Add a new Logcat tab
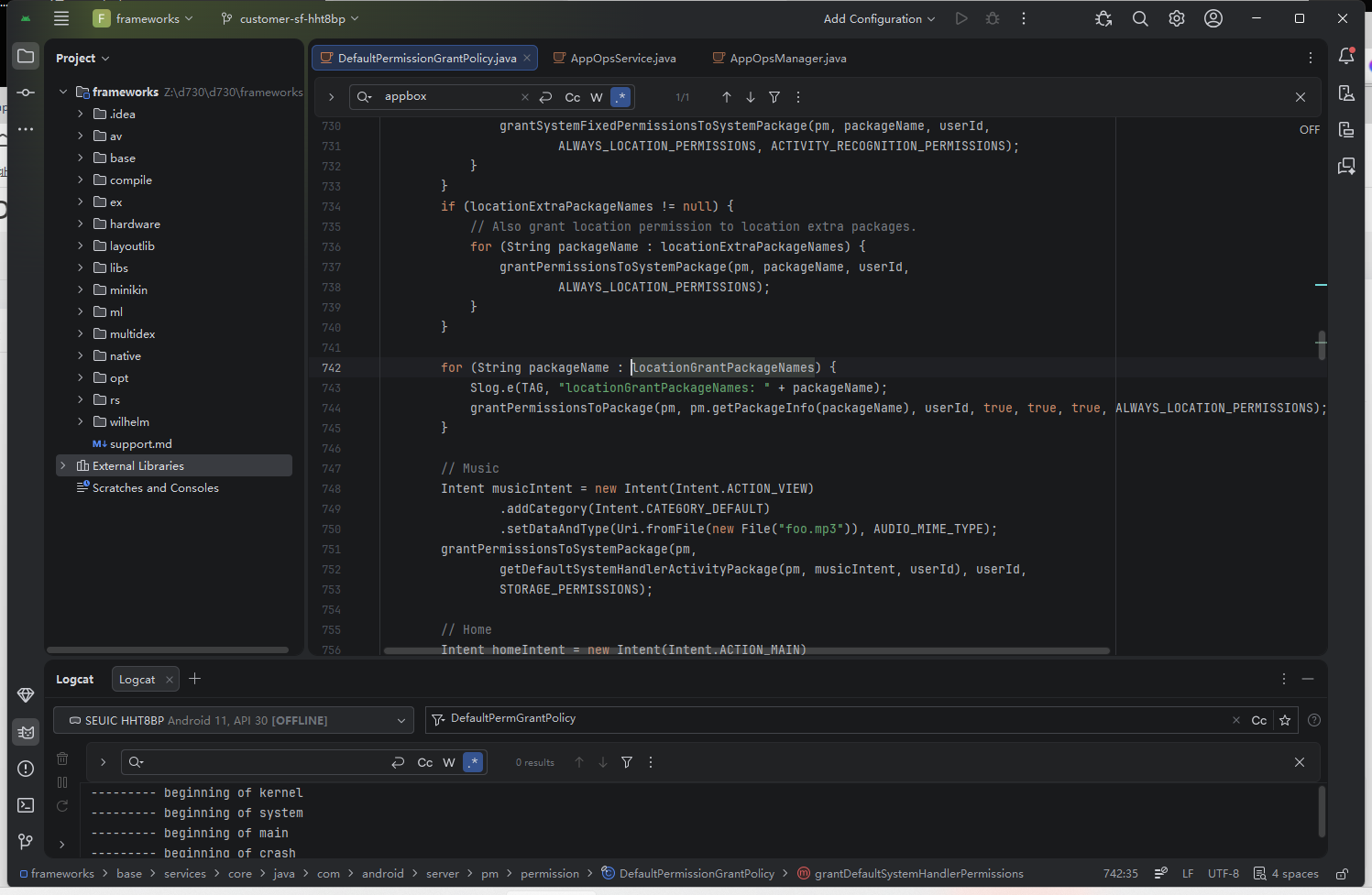The width and height of the screenshot is (1372, 895). [x=194, y=679]
